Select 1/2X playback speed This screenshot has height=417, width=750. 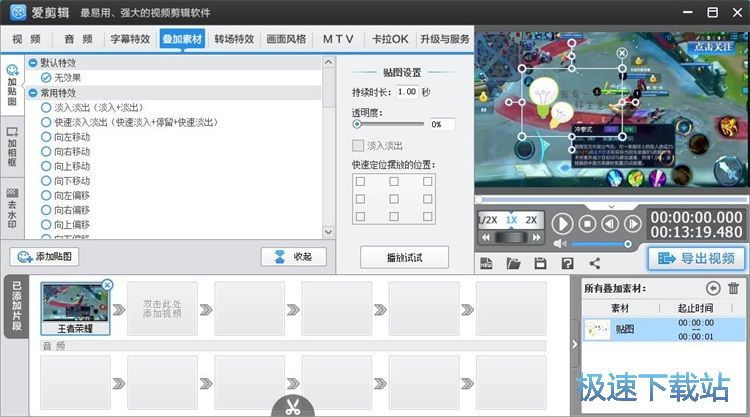(x=488, y=220)
